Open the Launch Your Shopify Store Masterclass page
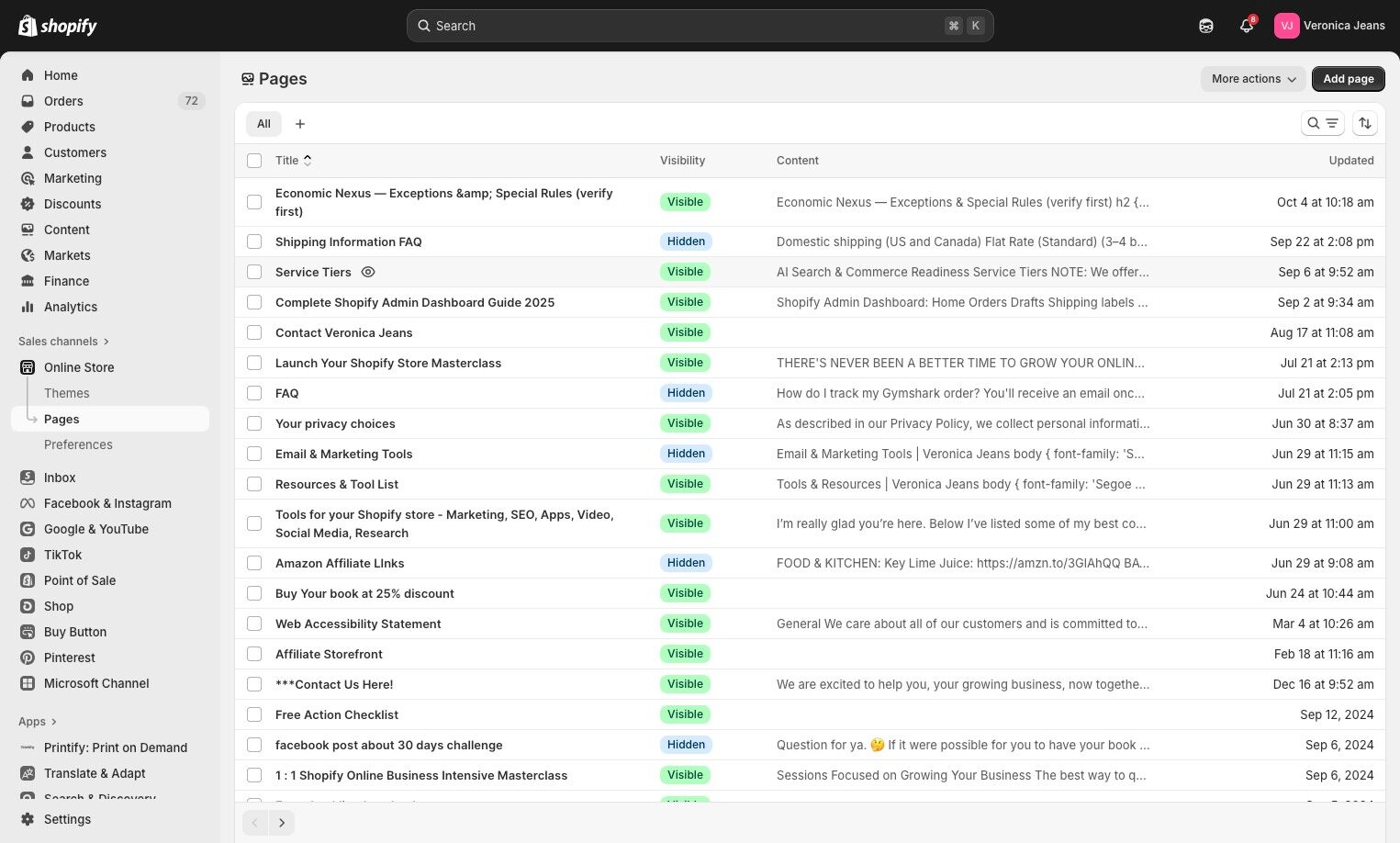Image resolution: width=1400 pixels, height=843 pixels. pyautogui.click(x=388, y=363)
